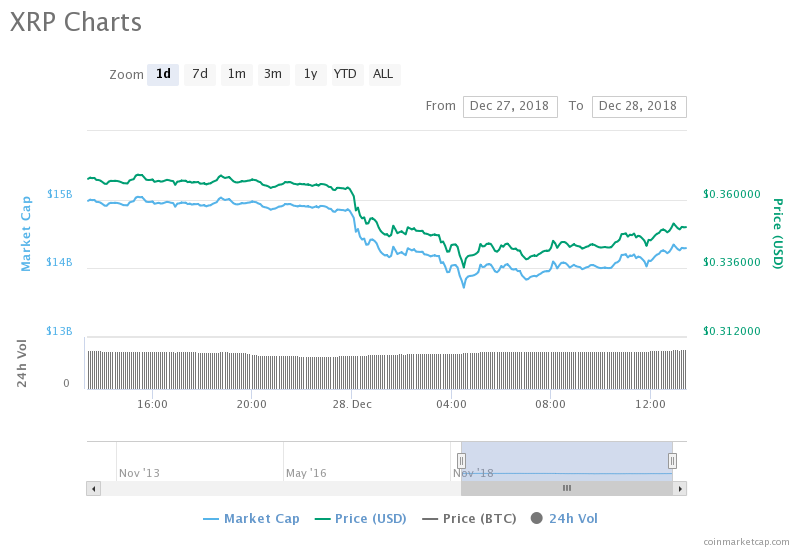800x550 pixels.
Task: Click May '16 in the navigator
Action: click(306, 473)
